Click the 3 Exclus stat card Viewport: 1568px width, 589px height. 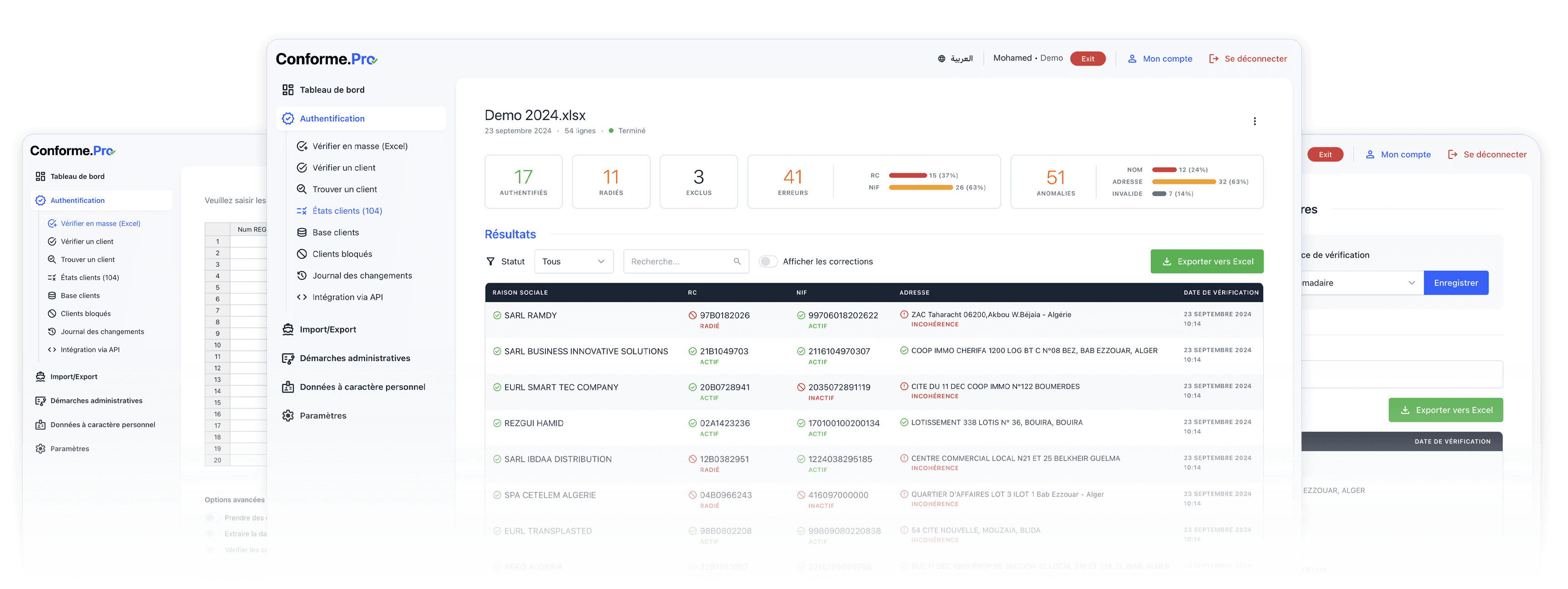click(x=699, y=182)
